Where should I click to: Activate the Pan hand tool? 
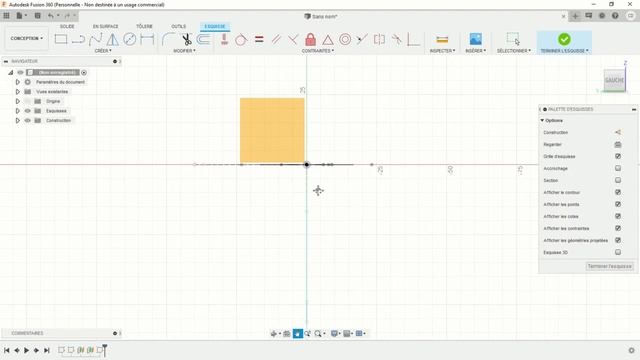tap(298, 334)
